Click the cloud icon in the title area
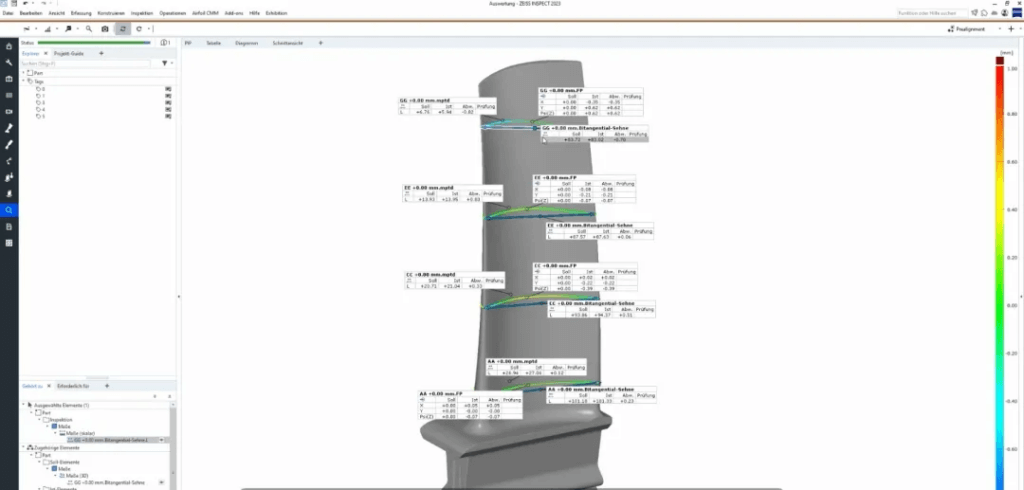The height and width of the screenshot is (490, 1024). click(994, 12)
